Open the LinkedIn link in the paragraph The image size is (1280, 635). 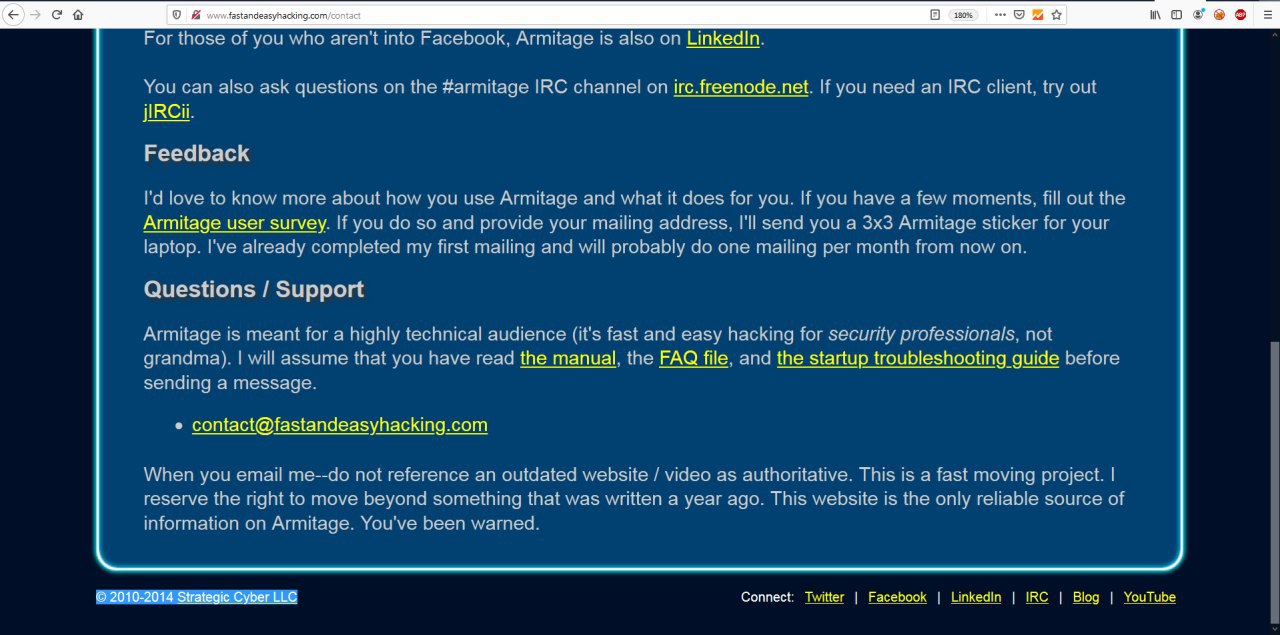[723, 39]
